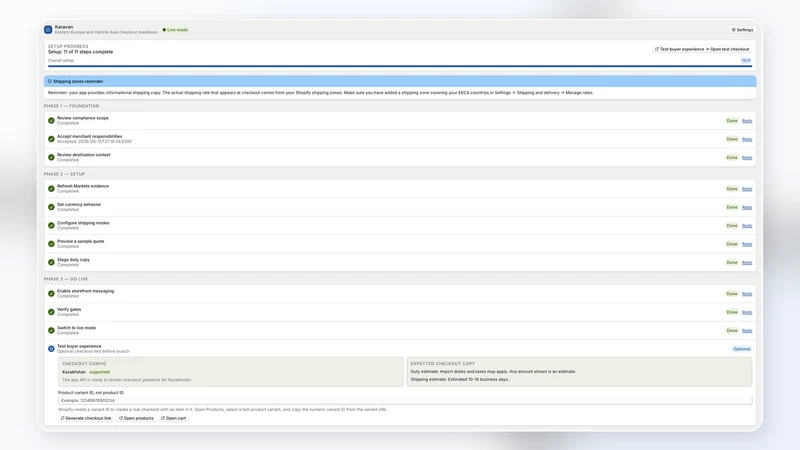Click the green check for Review destination context

[x=51, y=157]
